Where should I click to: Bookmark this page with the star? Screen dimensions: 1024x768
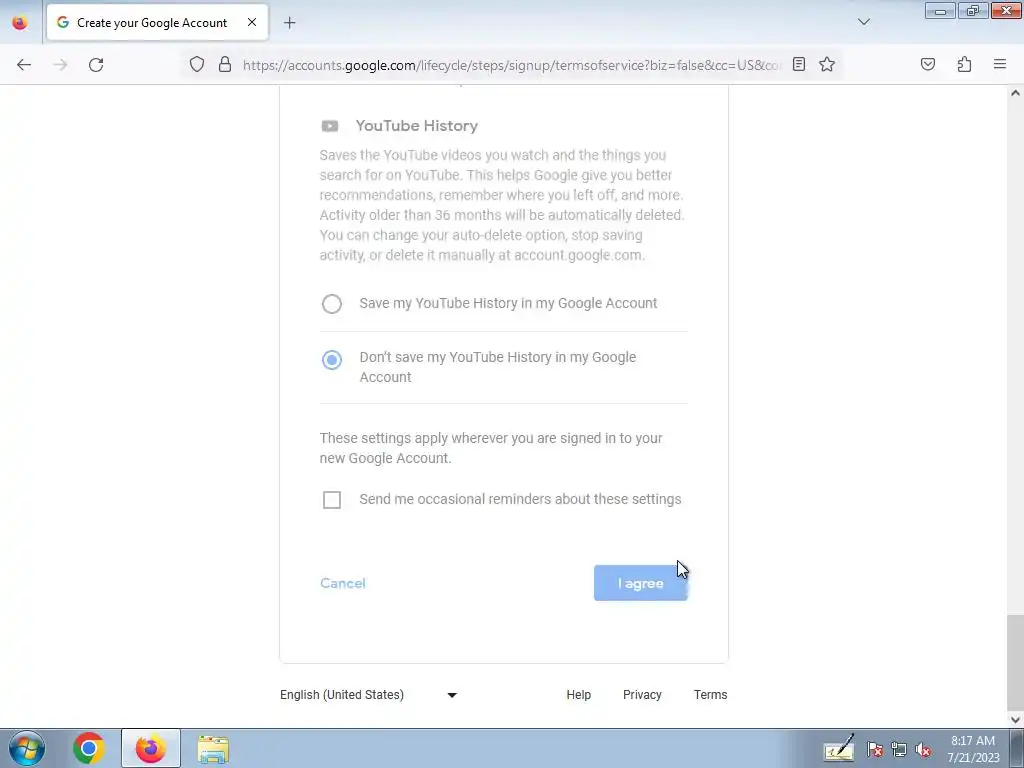[827, 64]
